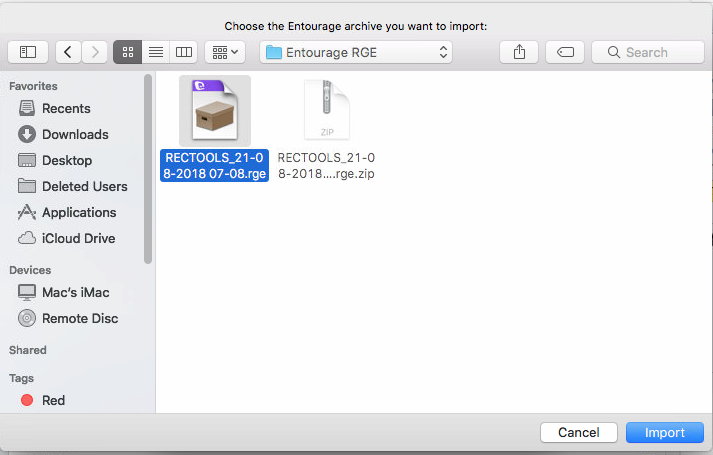The width and height of the screenshot is (713, 455).
Task: Click the iCloud Drive cloud icon
Action: (27, 238)
